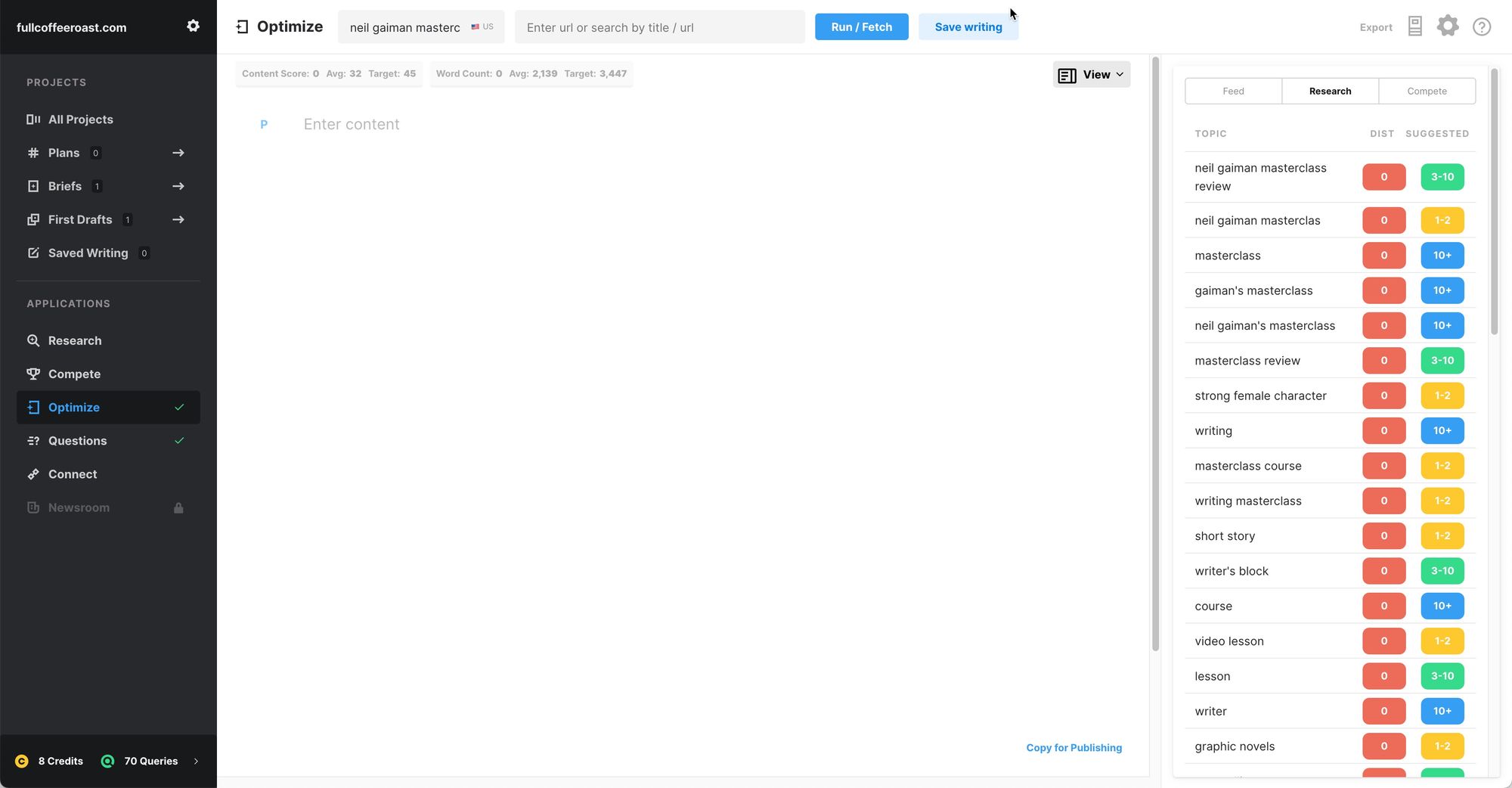Open settings gear in top right toolbar
The height and width of the screenshot is (788, 1512).
[x=1447, y=26]
